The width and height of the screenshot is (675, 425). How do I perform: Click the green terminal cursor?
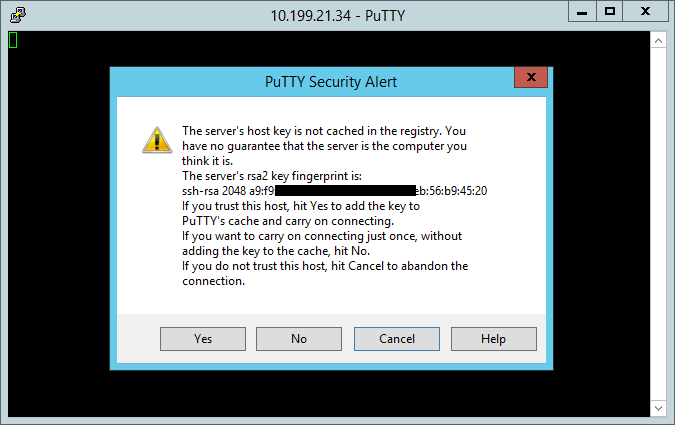point(13,40)
